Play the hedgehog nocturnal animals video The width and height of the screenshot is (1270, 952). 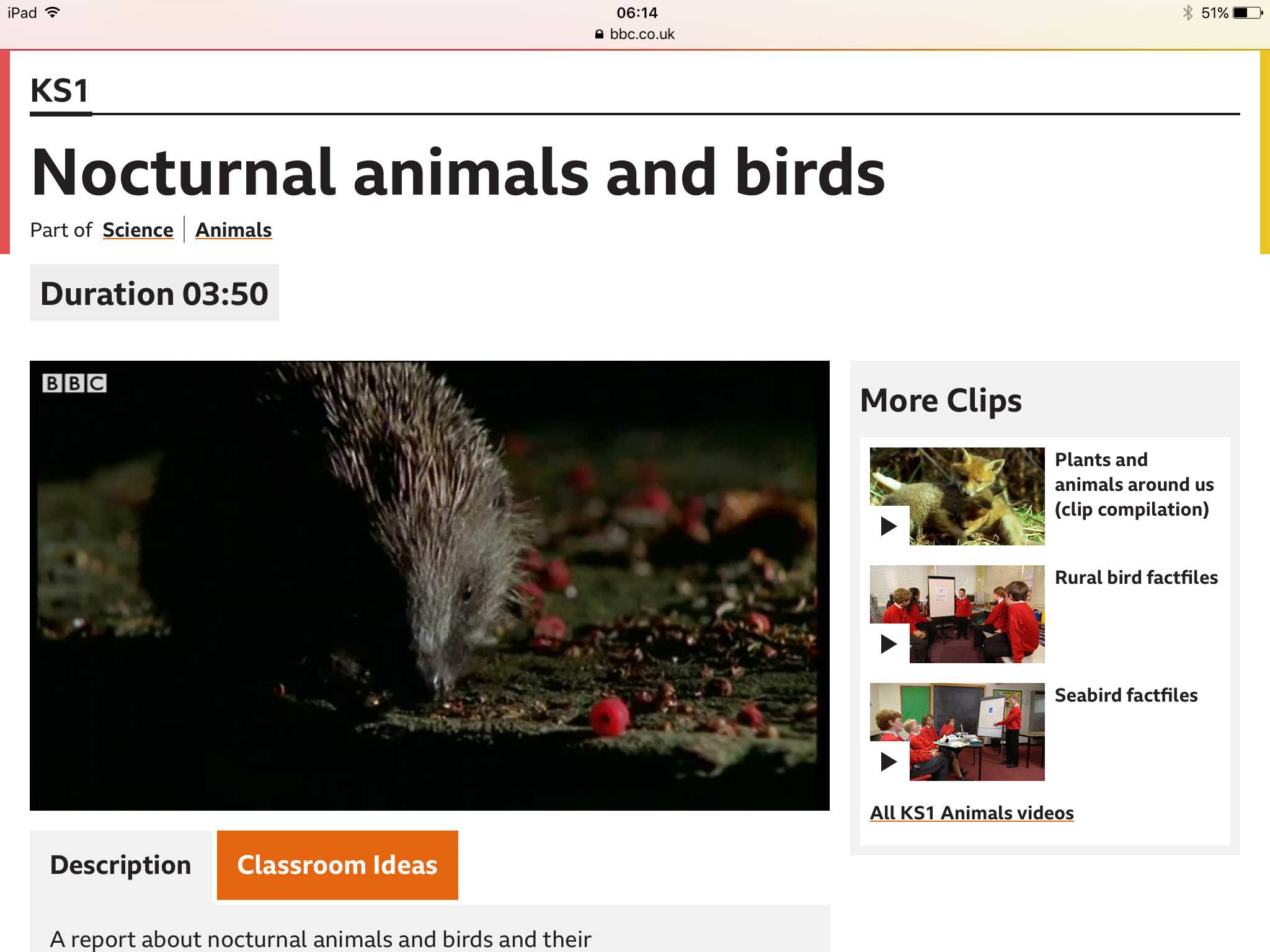[x=429, y=585]
